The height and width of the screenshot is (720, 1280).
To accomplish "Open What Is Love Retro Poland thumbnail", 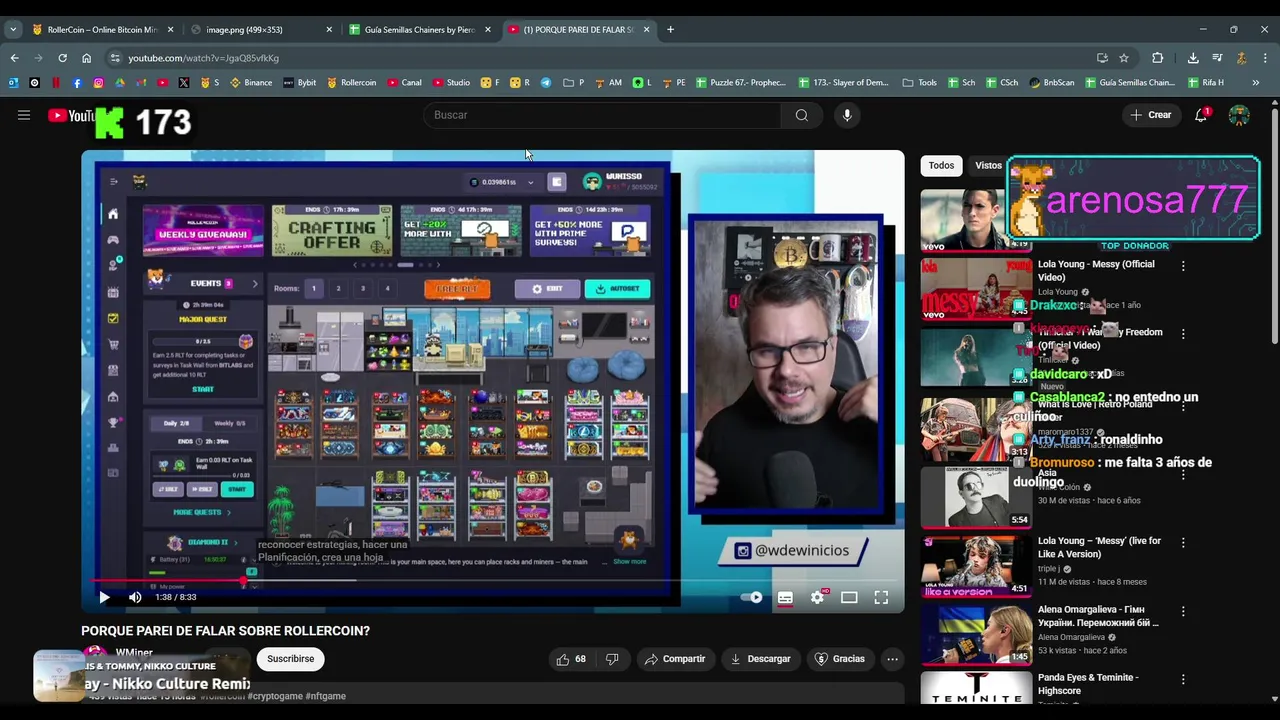I will [976, 429].
